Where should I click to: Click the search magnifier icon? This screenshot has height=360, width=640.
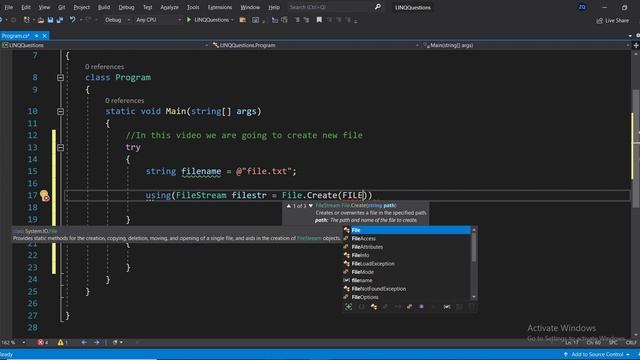tap(378, 7)
